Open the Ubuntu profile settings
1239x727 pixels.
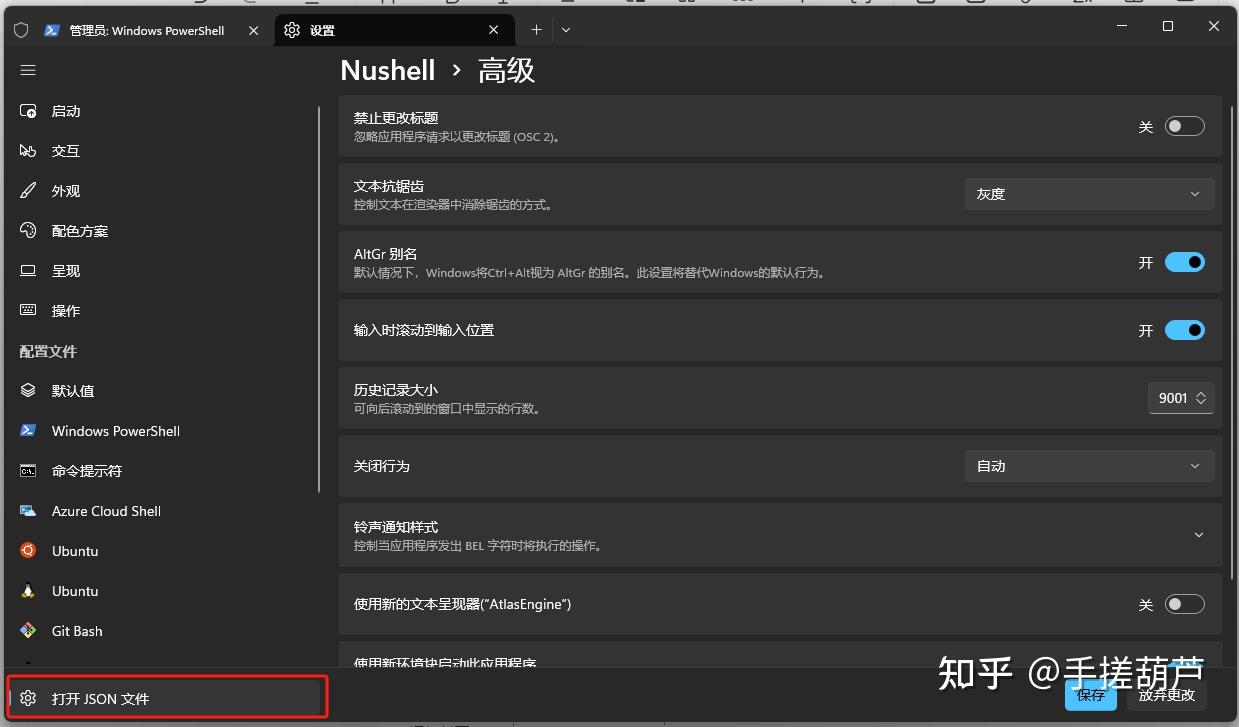[x=74, y=550]
